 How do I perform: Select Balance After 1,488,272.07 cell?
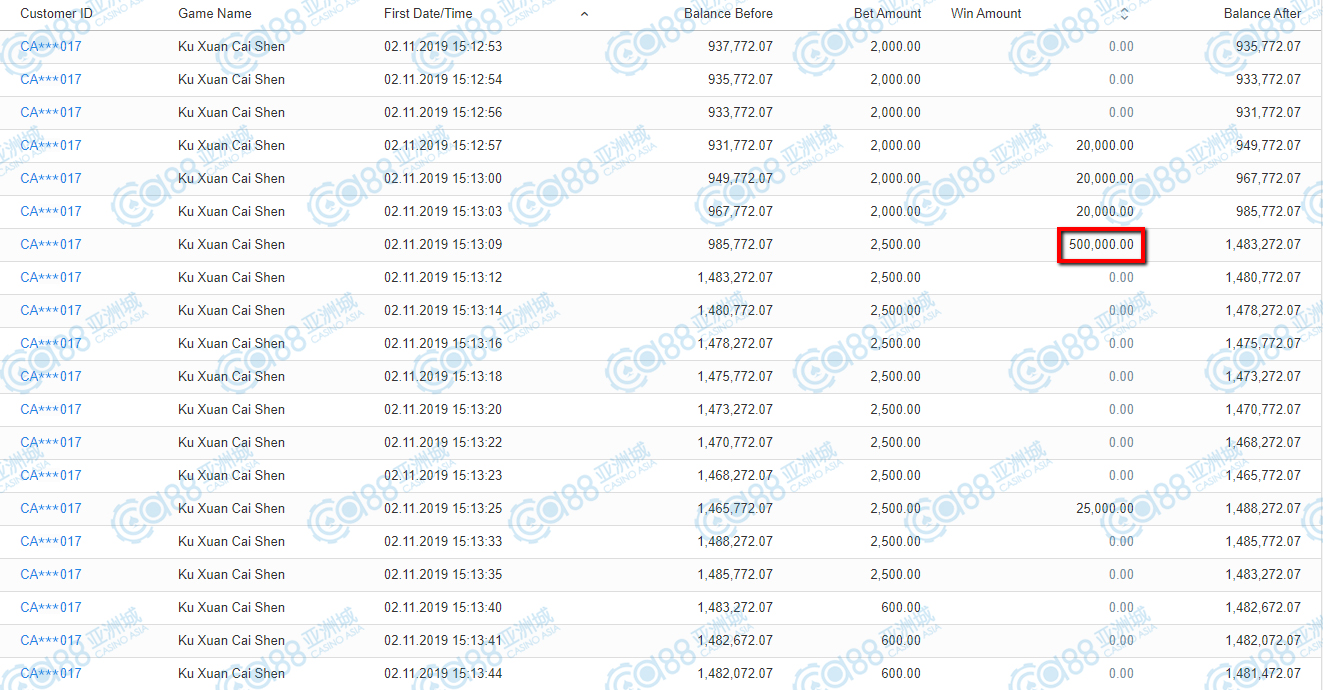click(x=1263, y=508)
